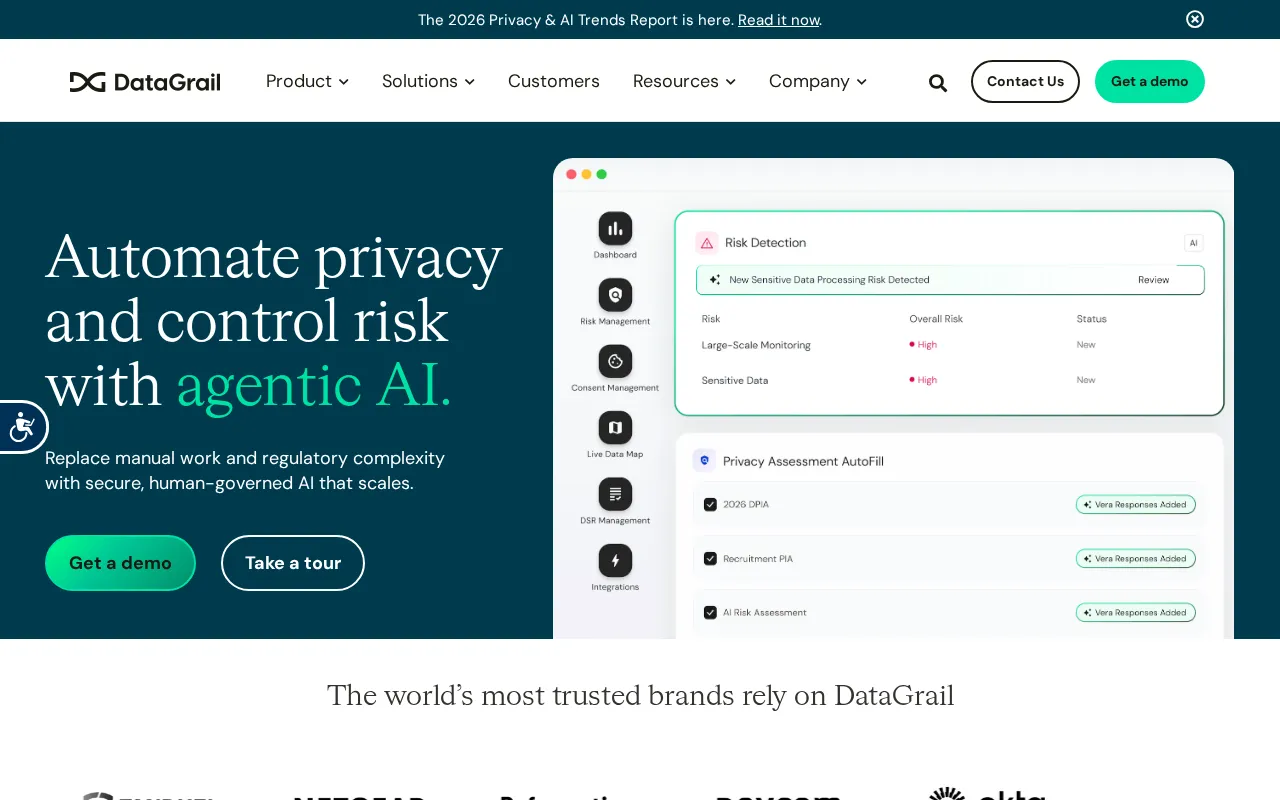Expand the Product menu
The width and height of the screenshot is (1280, 800).
click(307, 81)
